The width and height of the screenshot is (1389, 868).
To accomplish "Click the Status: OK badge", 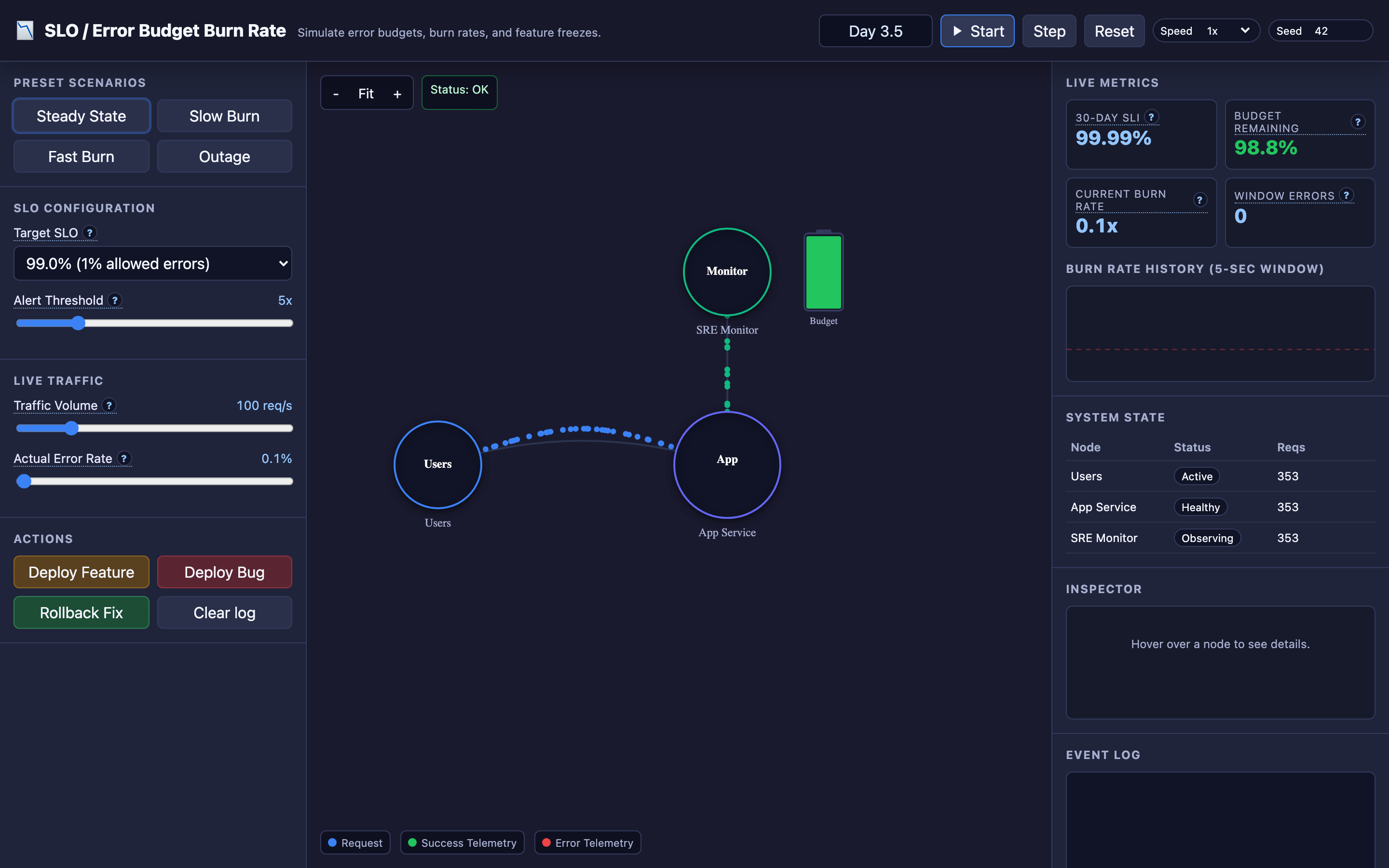I will pos(459,92).
